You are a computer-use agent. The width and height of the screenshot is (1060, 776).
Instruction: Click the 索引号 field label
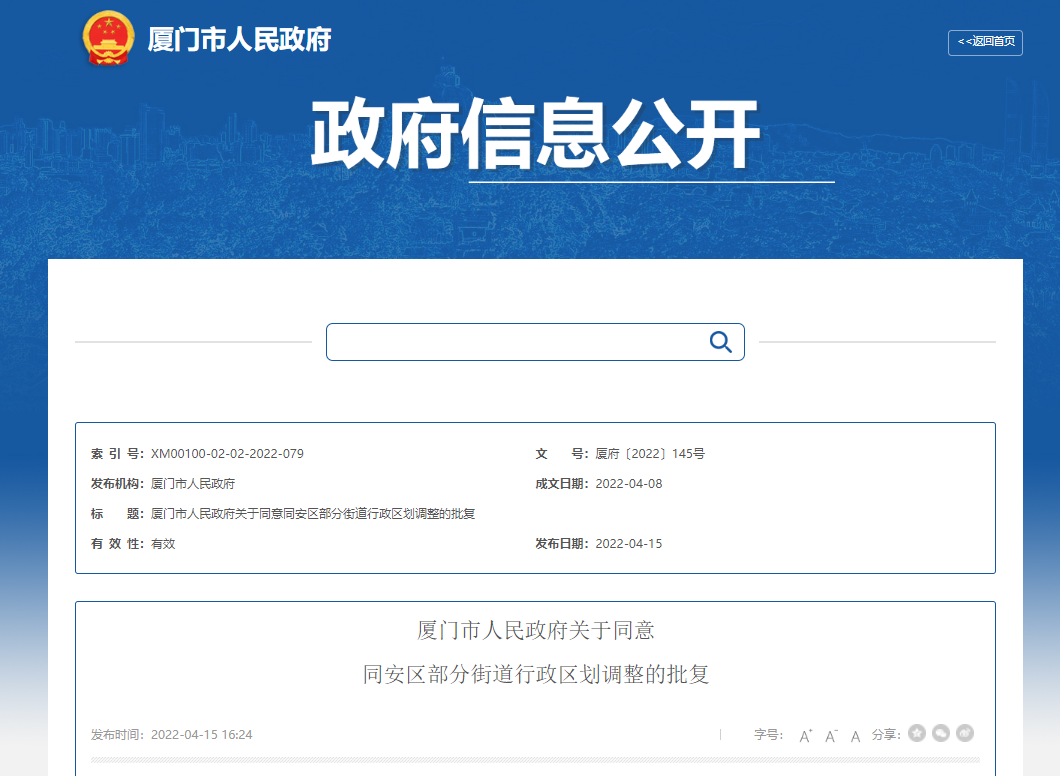pyautogui.click(x=118, y=454)
